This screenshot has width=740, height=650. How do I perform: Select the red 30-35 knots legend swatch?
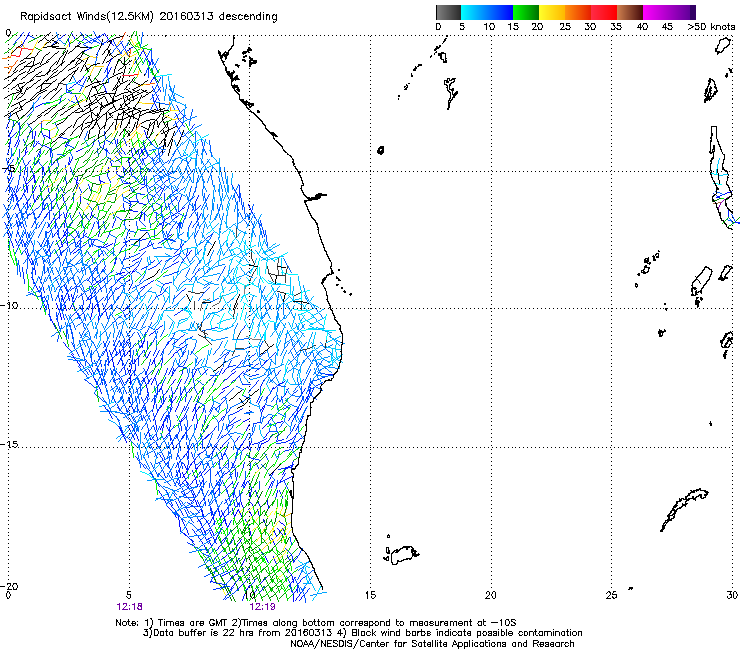(x=604, y=12)
